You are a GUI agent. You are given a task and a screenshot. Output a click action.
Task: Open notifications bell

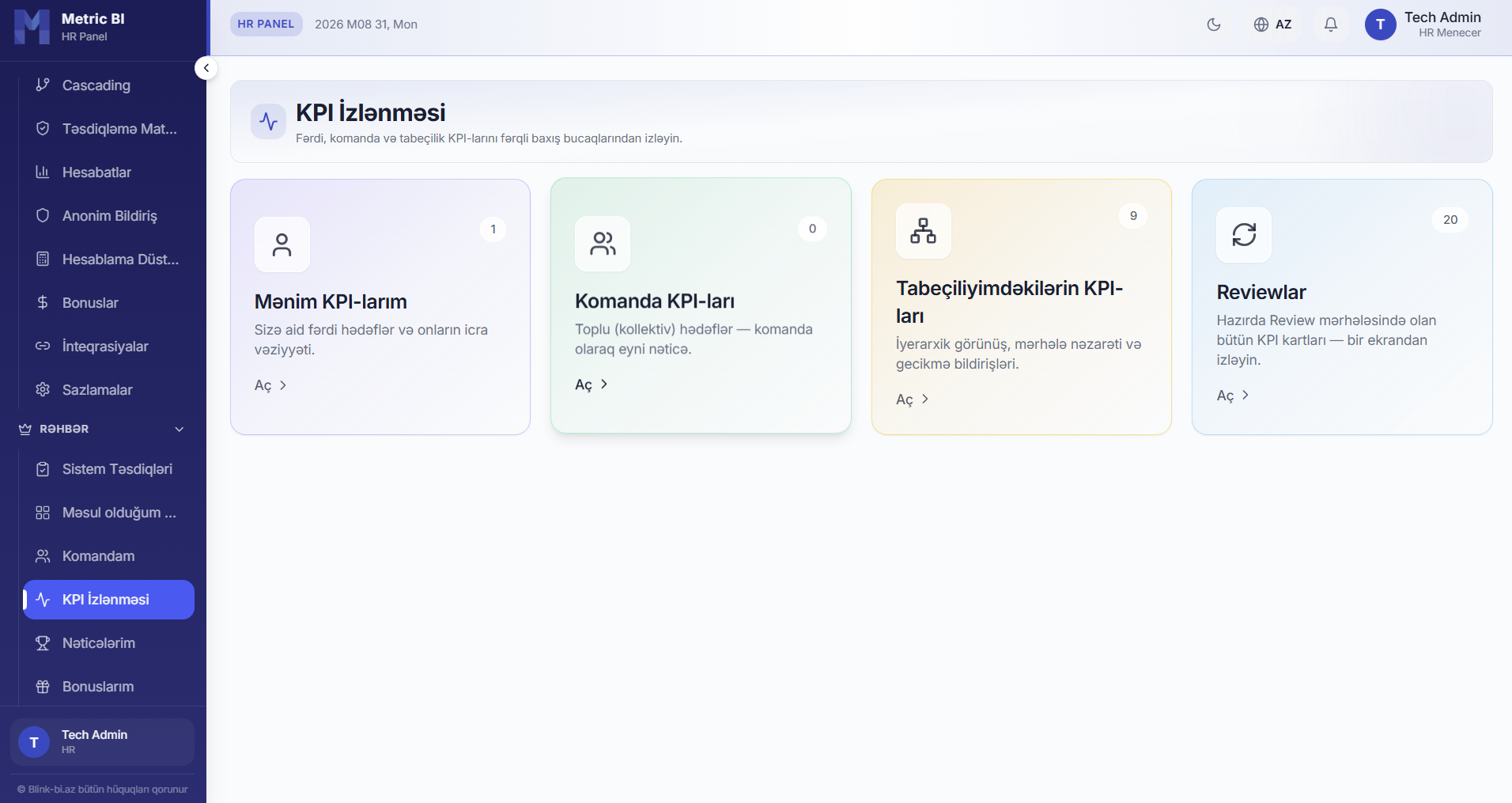click(x=1331, y=25)
